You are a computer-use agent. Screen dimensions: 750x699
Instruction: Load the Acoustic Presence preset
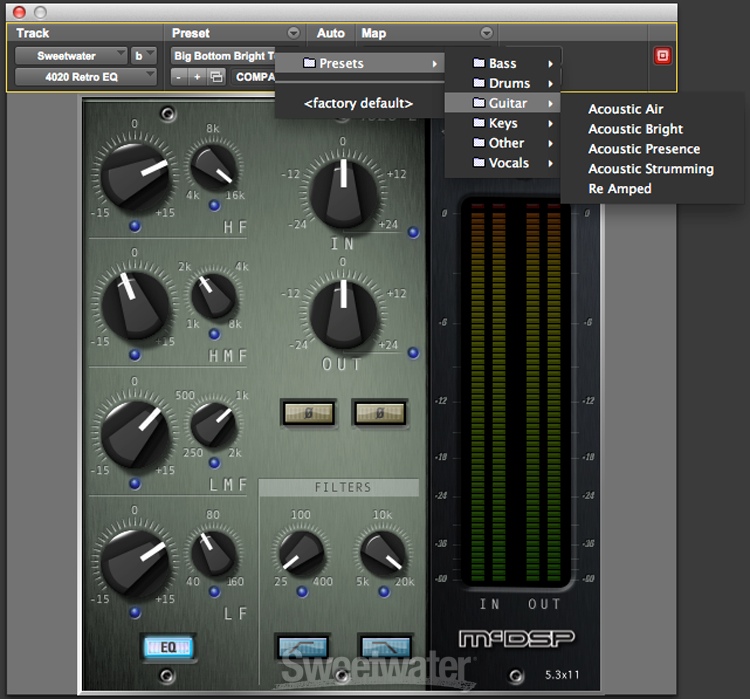coord(644,149)
